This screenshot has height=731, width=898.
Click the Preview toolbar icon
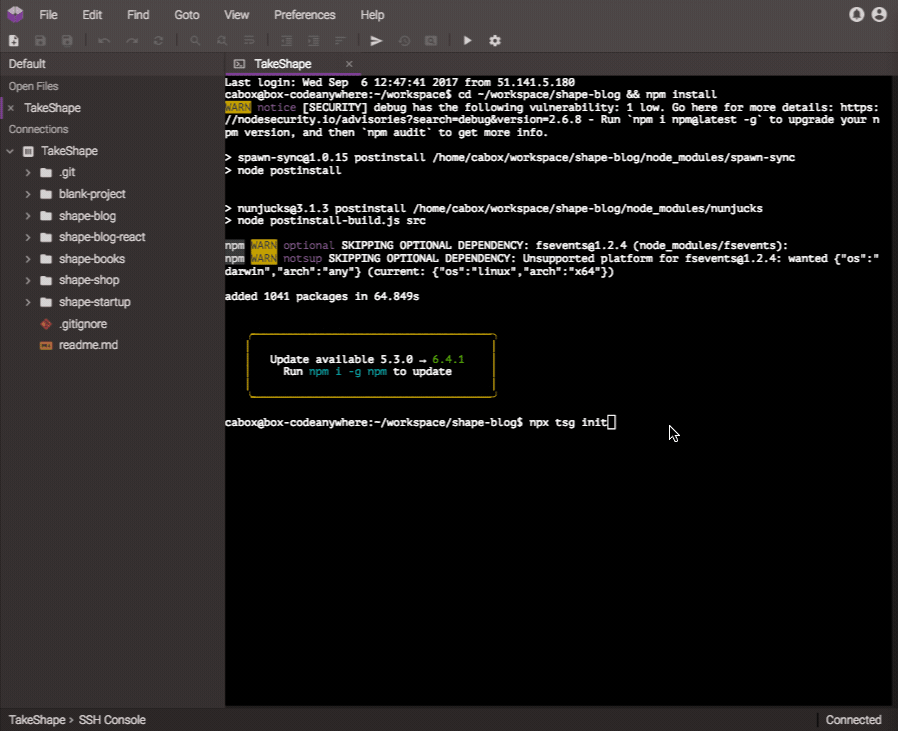coord(431,41)
